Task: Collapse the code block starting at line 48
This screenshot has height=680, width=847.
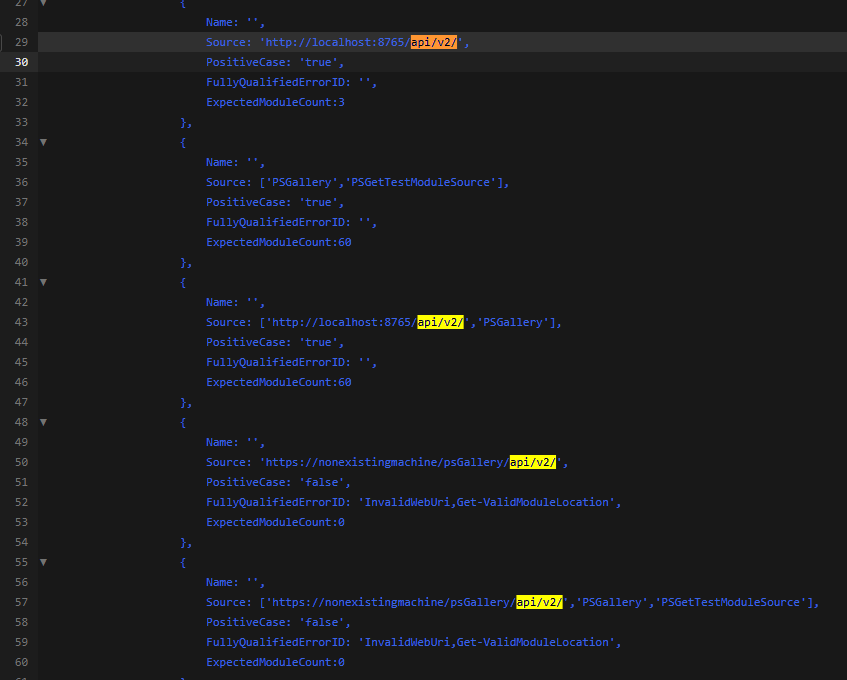Action: (41, 421)
